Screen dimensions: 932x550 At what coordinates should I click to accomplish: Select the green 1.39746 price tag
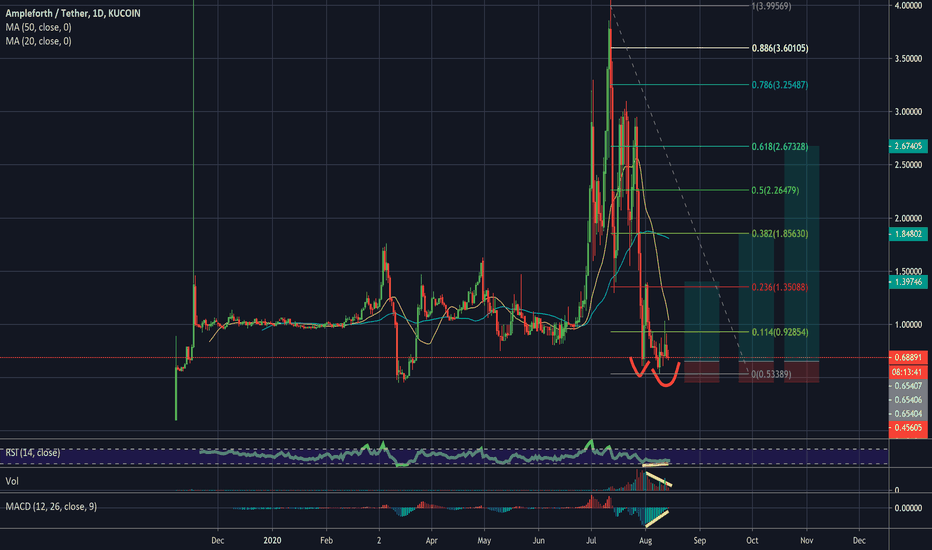click(908, 282)
